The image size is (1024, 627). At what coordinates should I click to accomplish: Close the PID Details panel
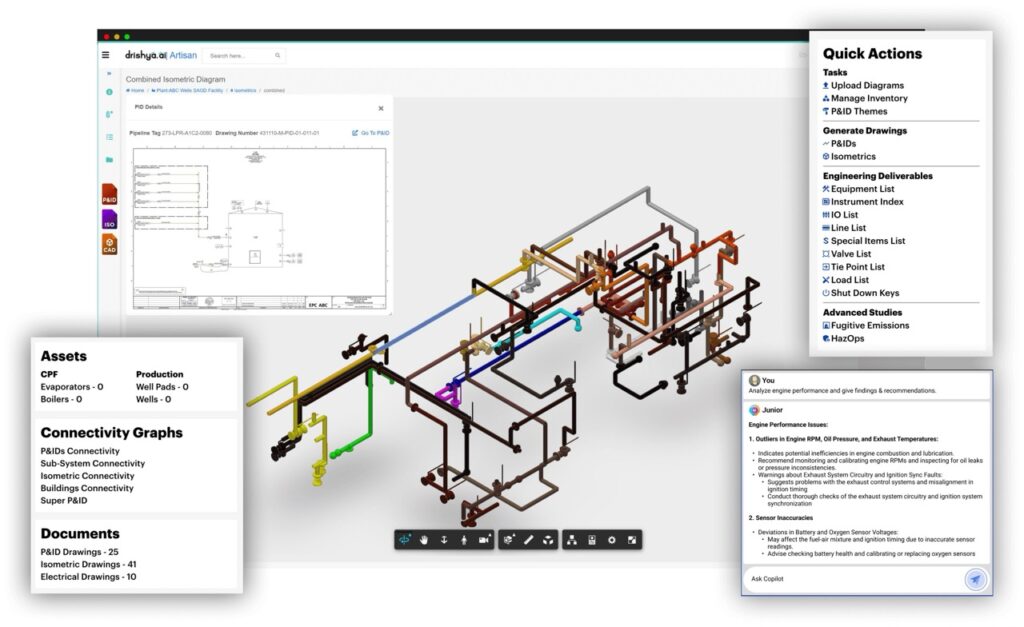(x=381, y=108)
